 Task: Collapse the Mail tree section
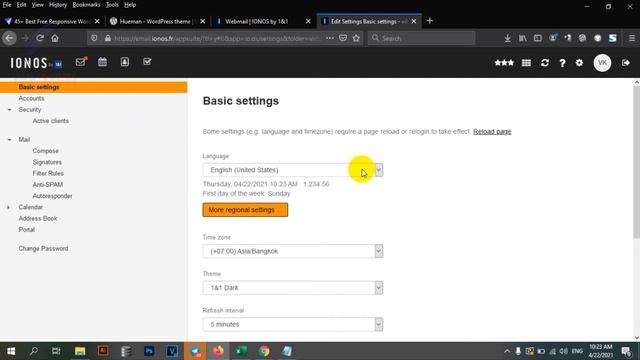[9, 140]
